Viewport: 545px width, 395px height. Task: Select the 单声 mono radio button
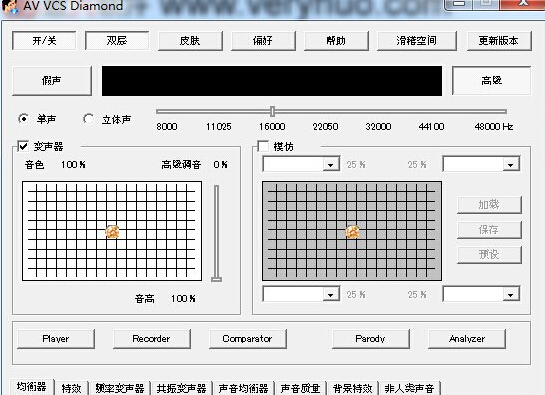(23, 119)
